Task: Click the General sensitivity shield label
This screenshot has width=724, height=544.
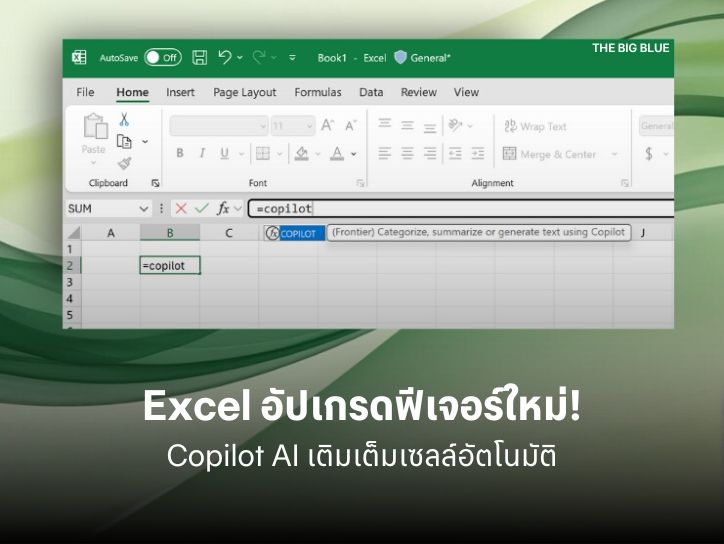Action: [x=422, y=58]
